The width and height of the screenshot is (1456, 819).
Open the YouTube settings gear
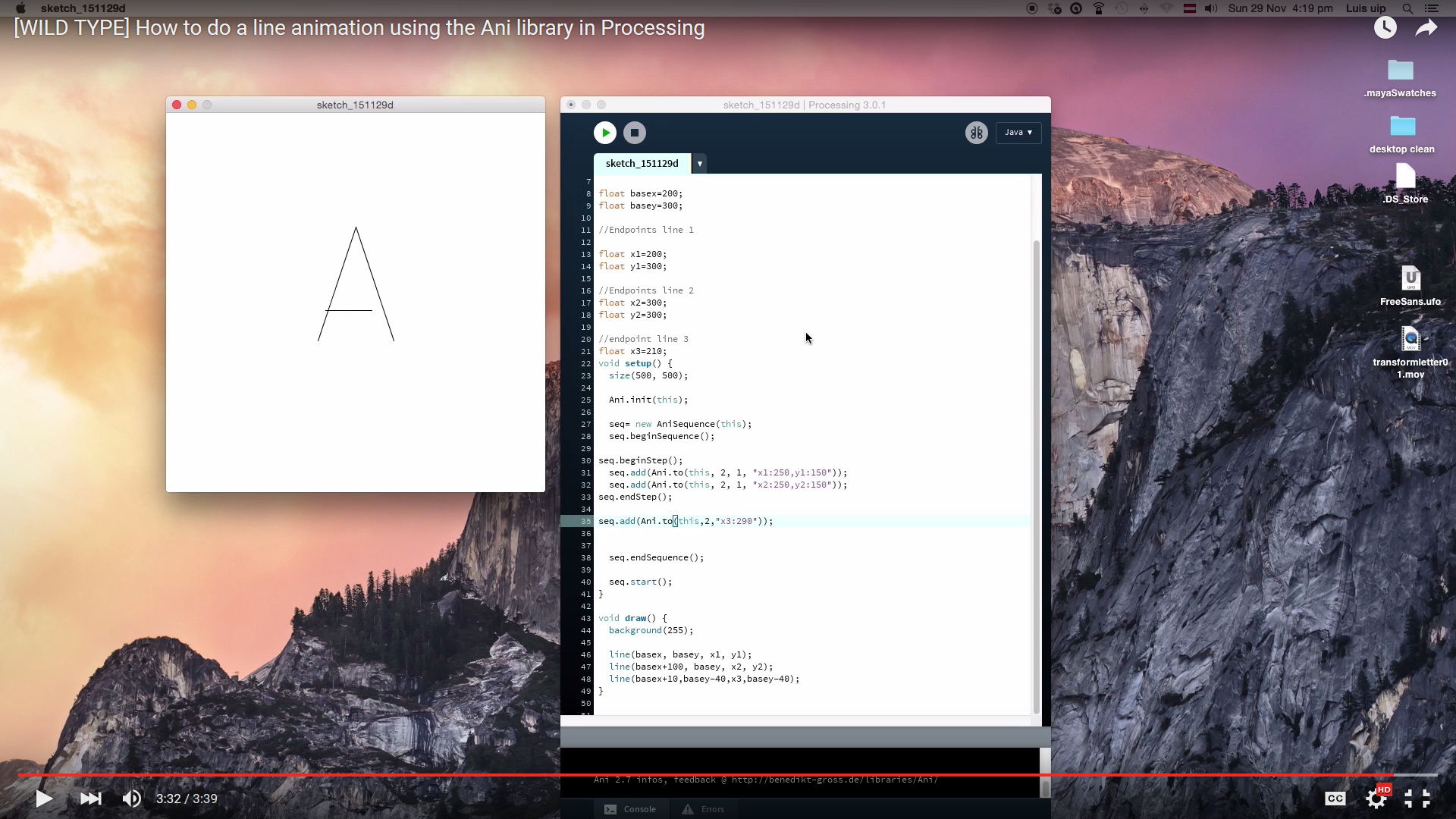point(1376,799)
